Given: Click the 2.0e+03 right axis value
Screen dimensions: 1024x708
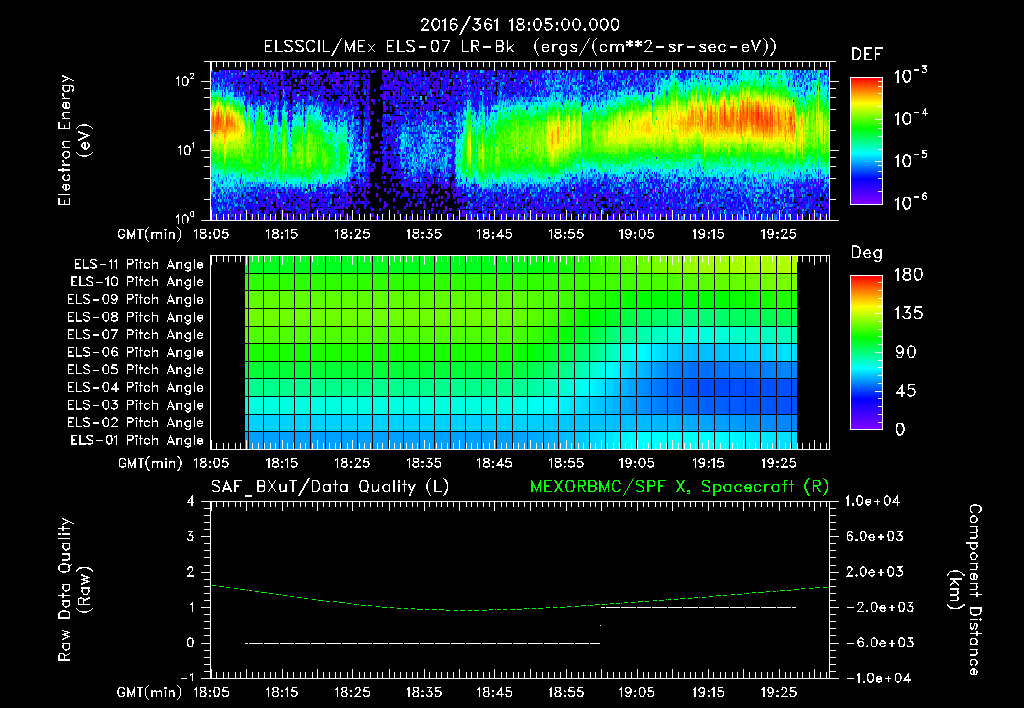Looking at the screenshot, I should pyautogui.click(x=876, y=572).
